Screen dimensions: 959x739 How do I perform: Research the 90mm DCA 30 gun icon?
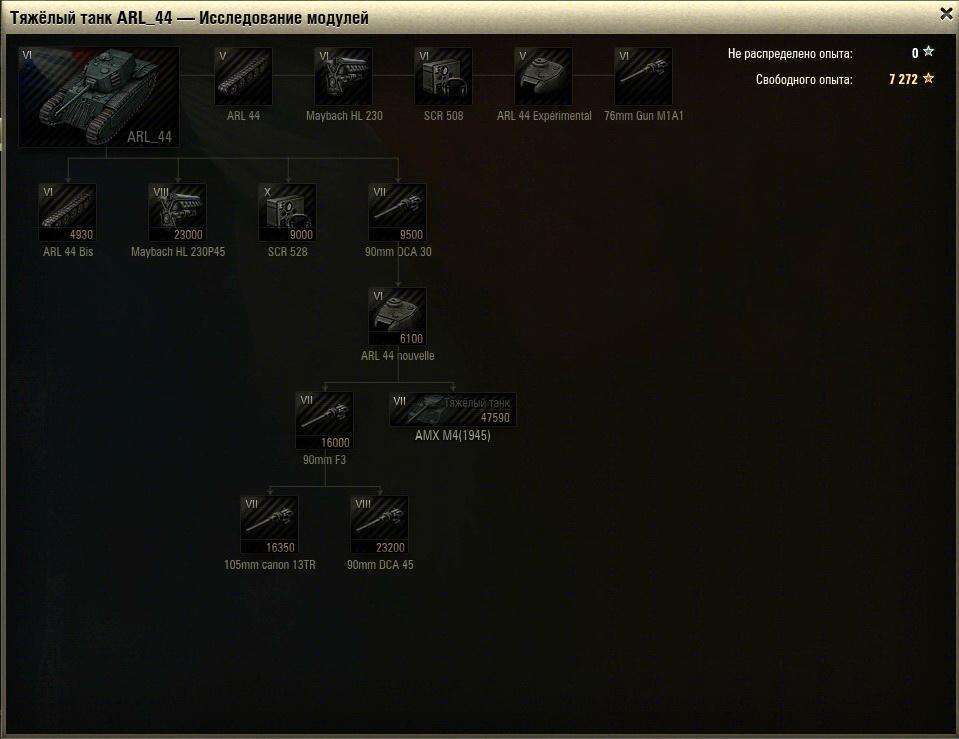pos(398,212)
